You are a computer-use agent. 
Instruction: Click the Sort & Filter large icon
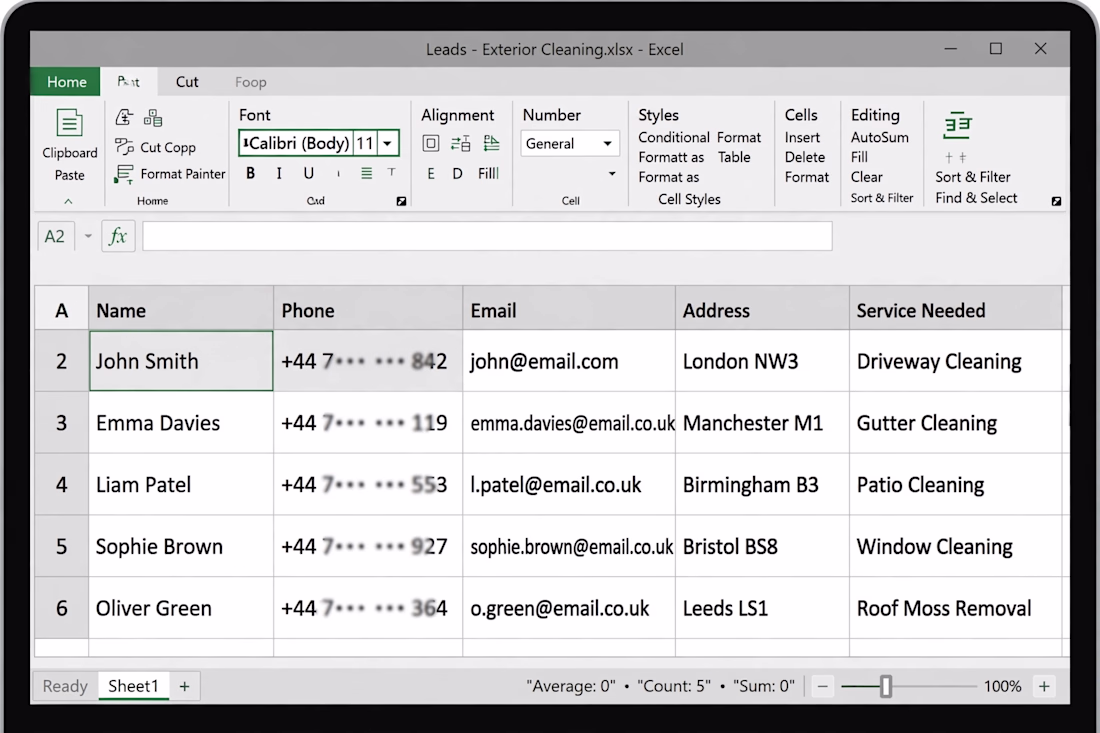pyautogui.click(x=957, y=126)
